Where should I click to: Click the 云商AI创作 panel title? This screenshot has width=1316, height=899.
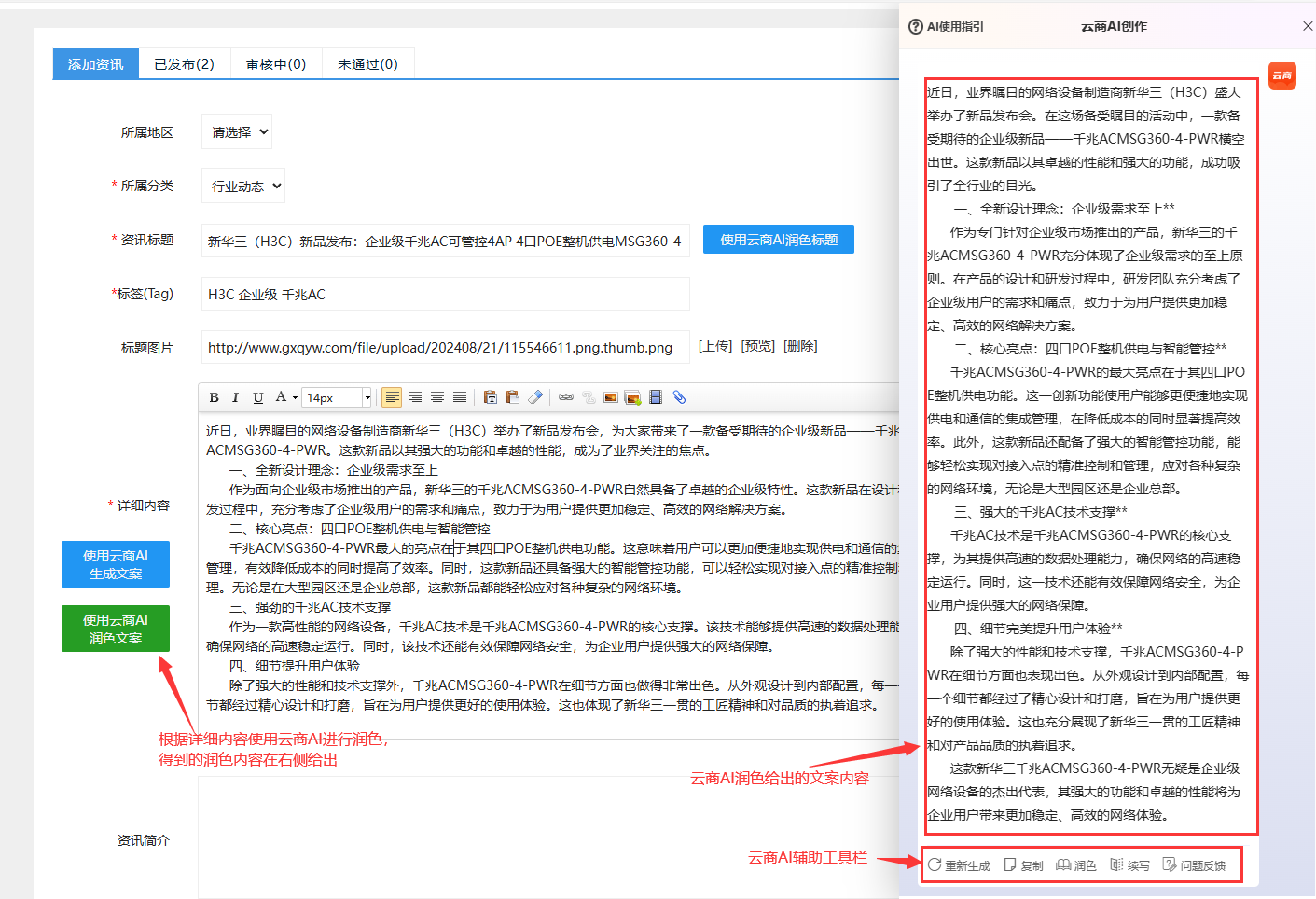coord(1114,26)
